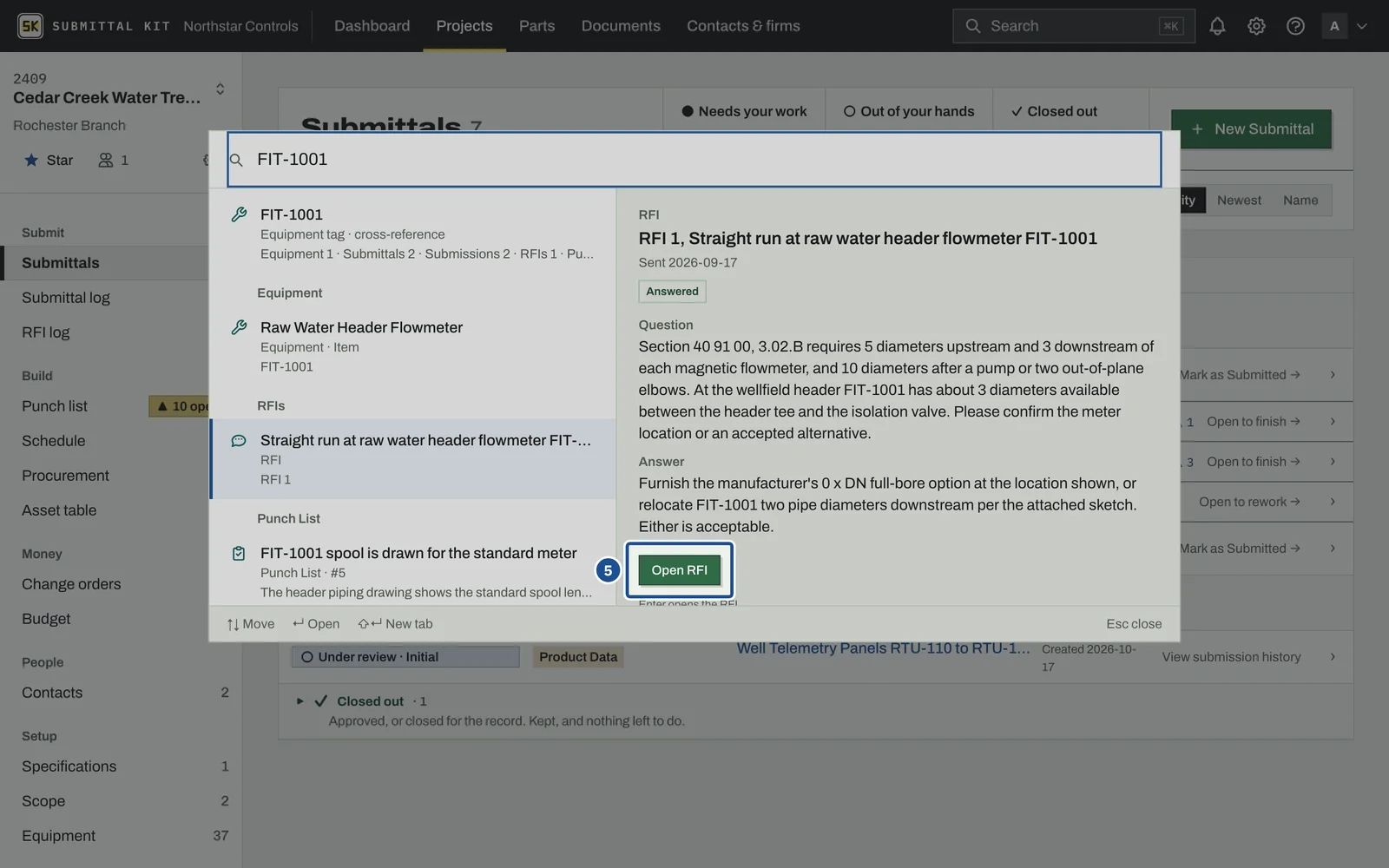Click the punch list clipboard icon

tap(239, 553)
